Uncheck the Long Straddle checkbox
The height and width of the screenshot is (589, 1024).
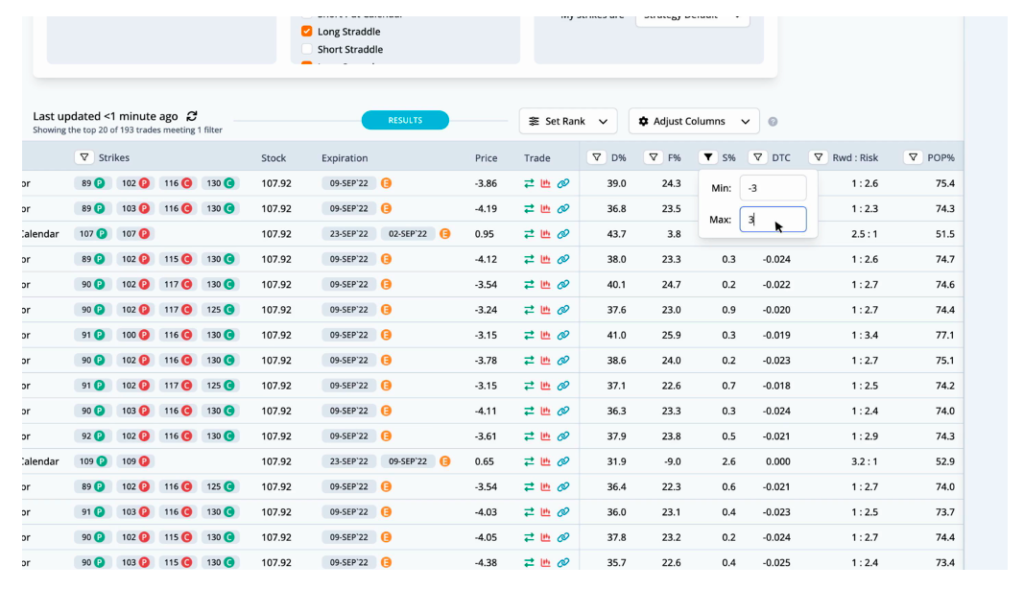click(x=306, y=31)
